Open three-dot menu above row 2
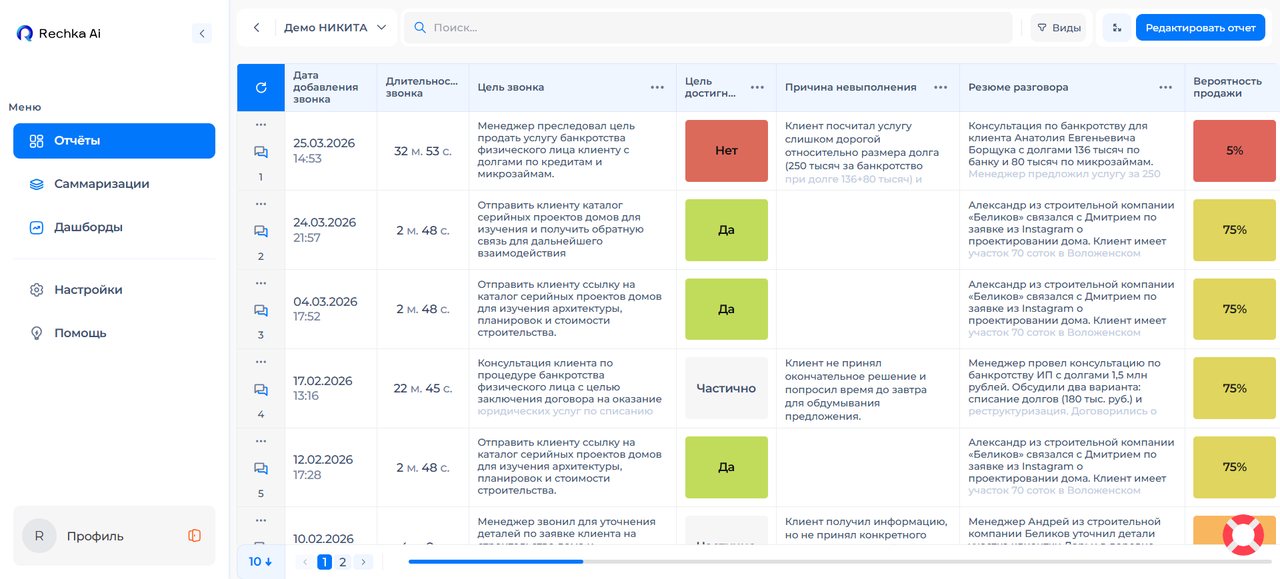 [x=261, y=203]
